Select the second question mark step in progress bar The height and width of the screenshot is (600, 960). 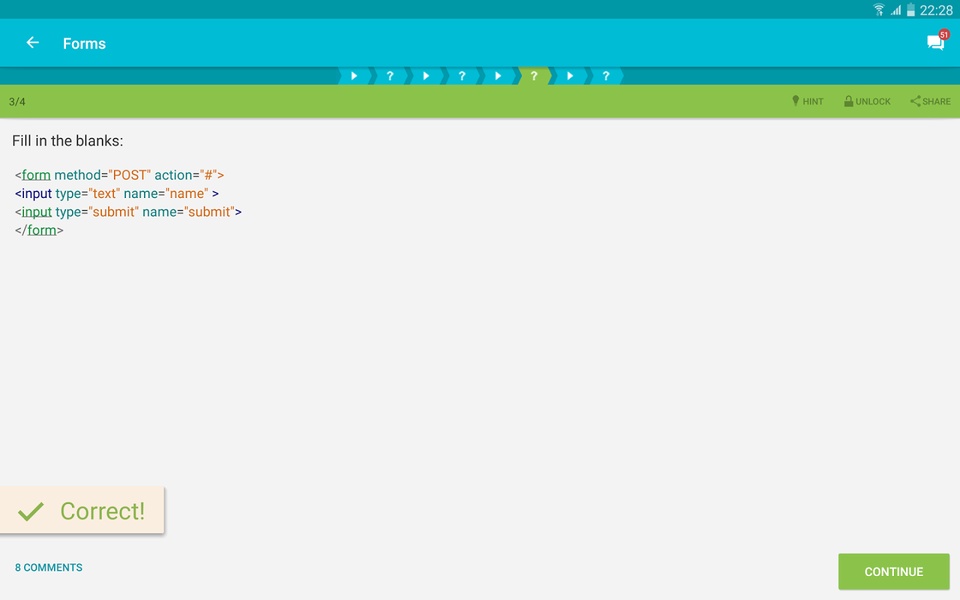pos(462,76)
